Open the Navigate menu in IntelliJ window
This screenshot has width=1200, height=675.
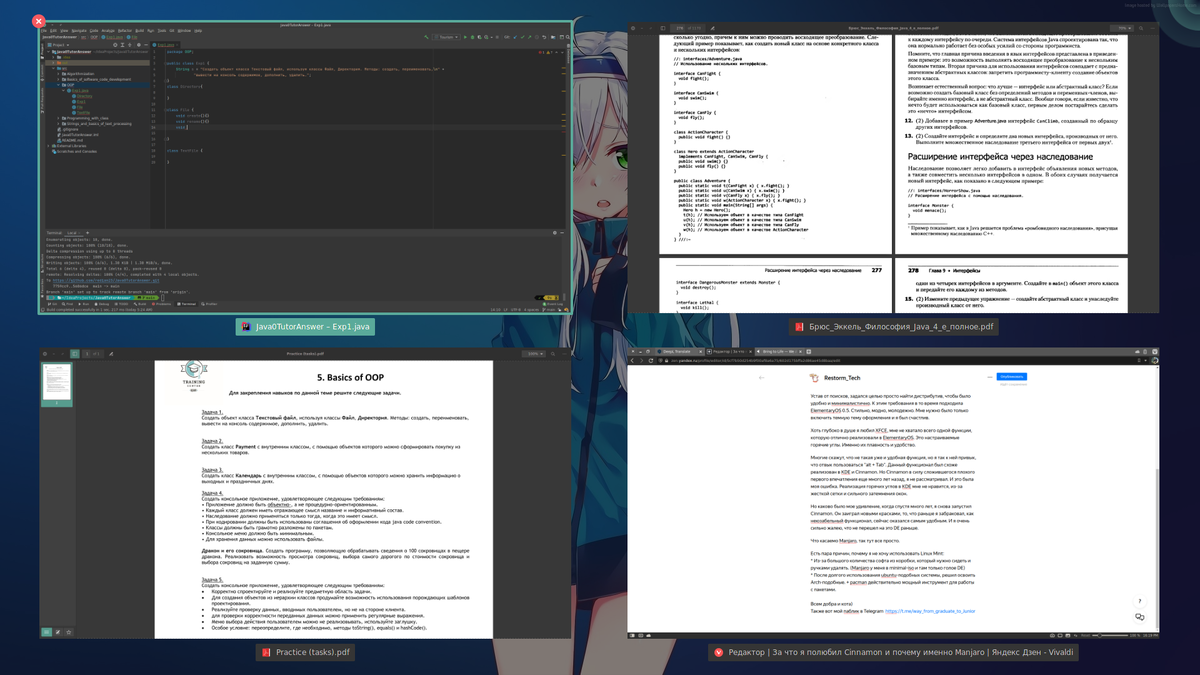[x=79, y=31]
